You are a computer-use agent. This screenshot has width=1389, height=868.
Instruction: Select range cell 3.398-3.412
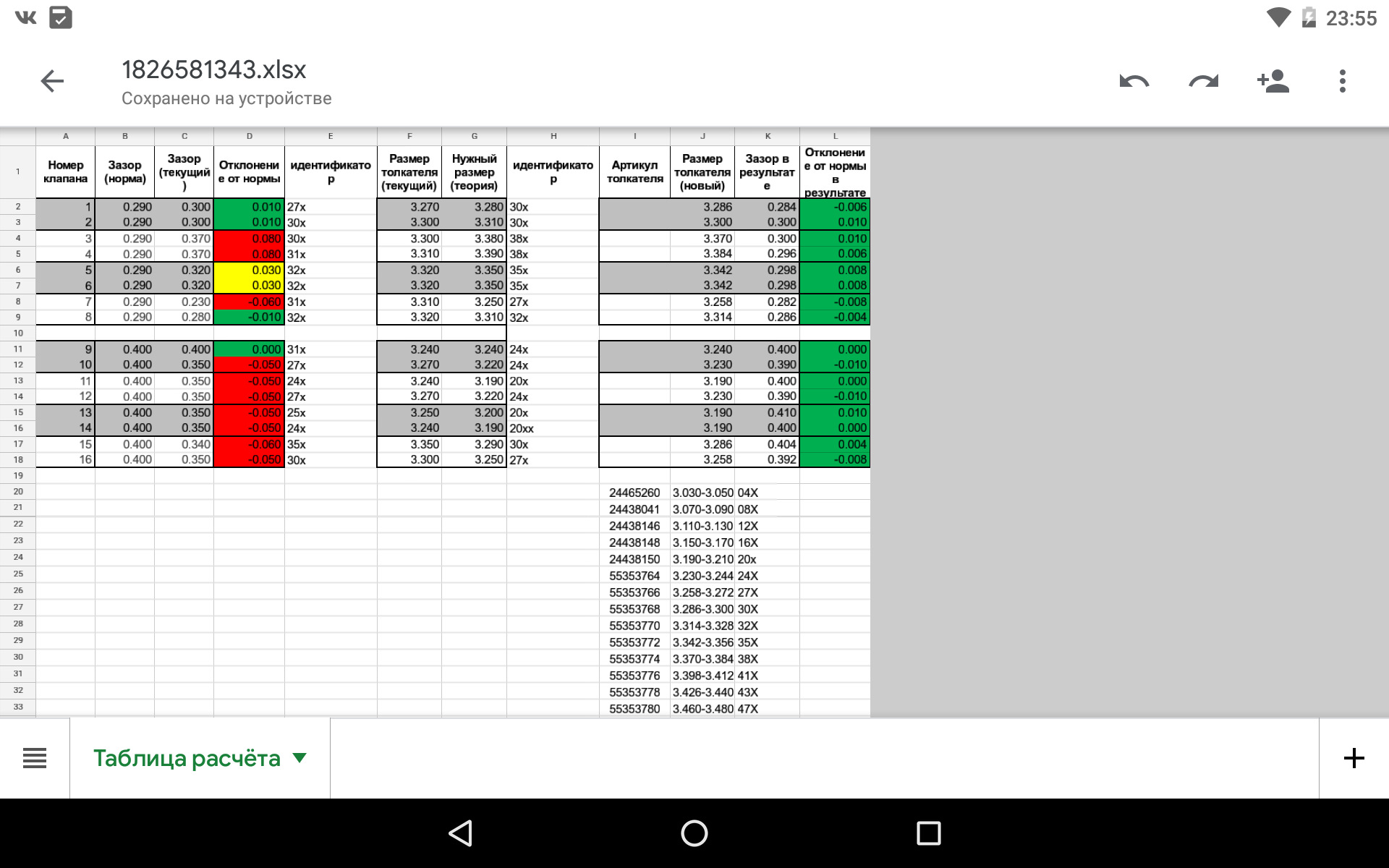[x=702, y=676]
